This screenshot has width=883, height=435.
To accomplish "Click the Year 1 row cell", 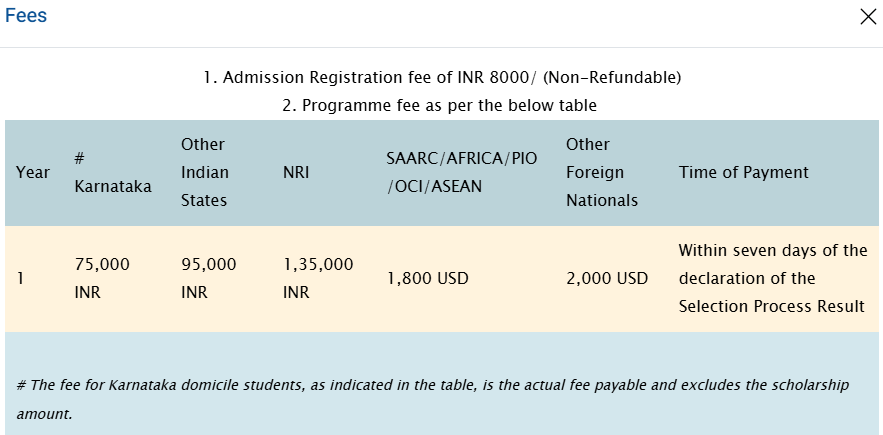I will coord(20,278).
